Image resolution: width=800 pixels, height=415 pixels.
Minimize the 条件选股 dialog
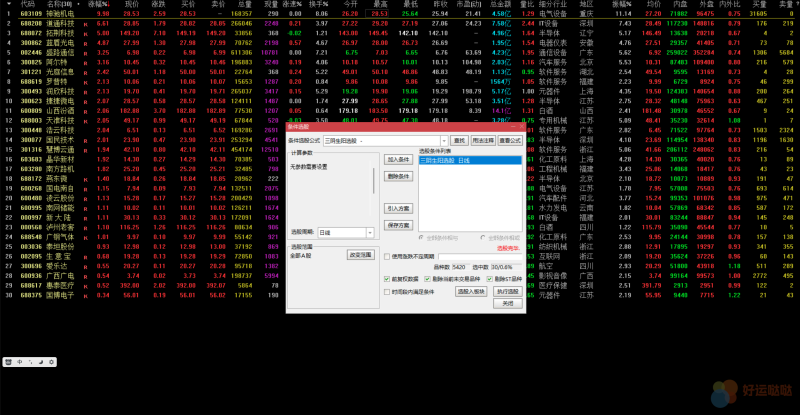(x=514, y=126)
